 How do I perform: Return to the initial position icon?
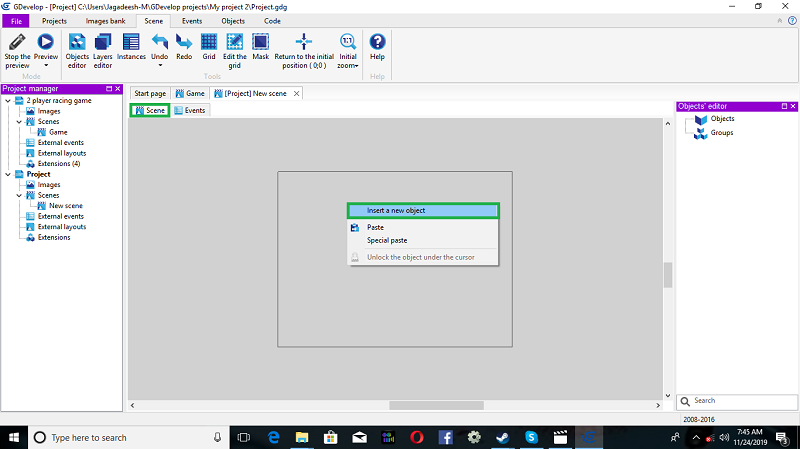click(x=305, y=42)
